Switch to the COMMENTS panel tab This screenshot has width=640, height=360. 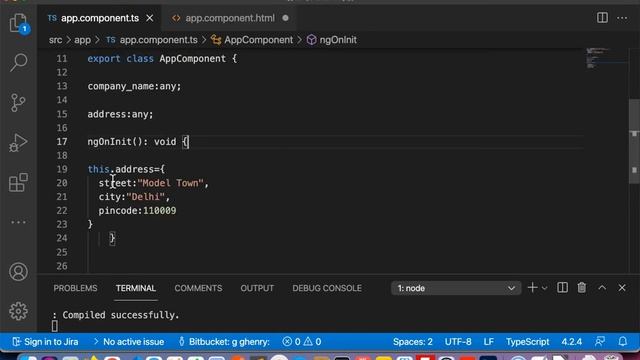coord(198,288)
